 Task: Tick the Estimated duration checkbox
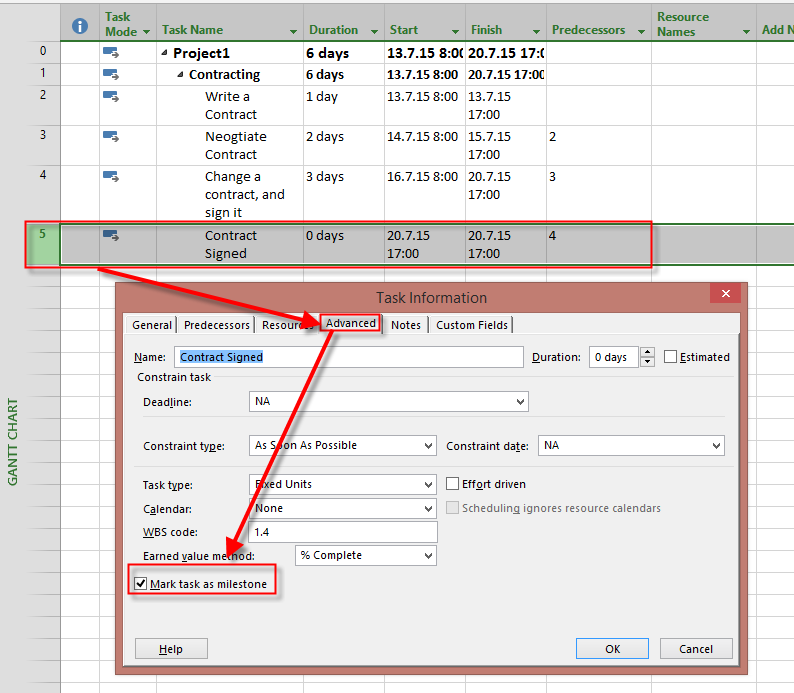point(671,357)
